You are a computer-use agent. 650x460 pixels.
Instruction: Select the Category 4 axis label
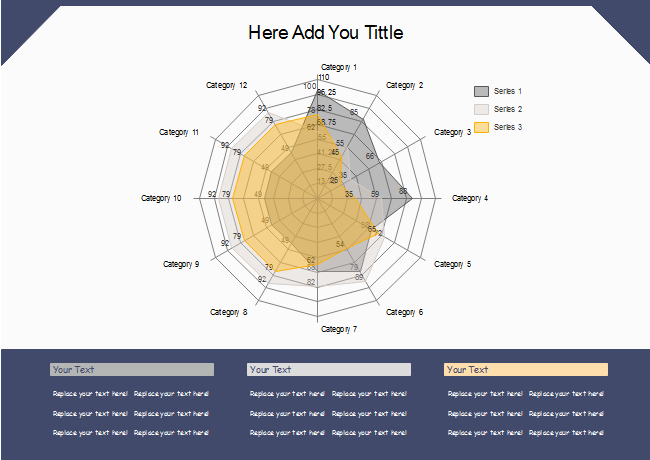(x=470, y=198)
